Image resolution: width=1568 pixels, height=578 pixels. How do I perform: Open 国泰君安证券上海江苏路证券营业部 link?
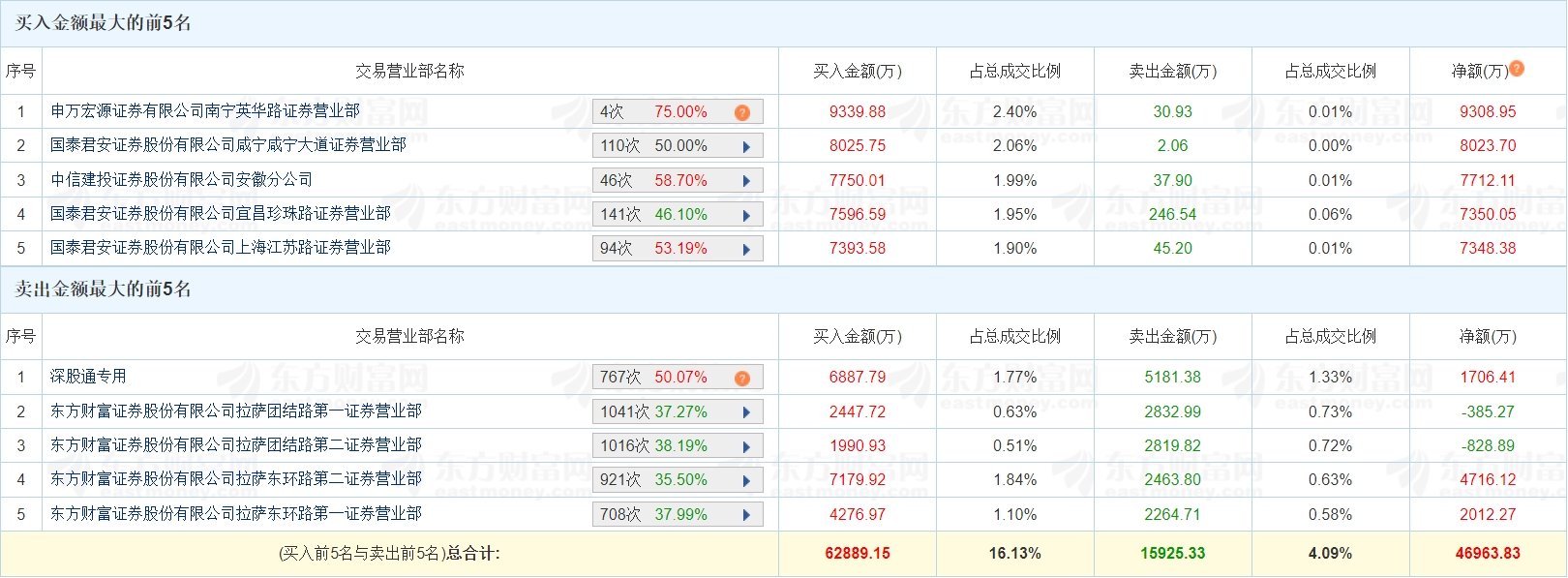click(221, 248)
